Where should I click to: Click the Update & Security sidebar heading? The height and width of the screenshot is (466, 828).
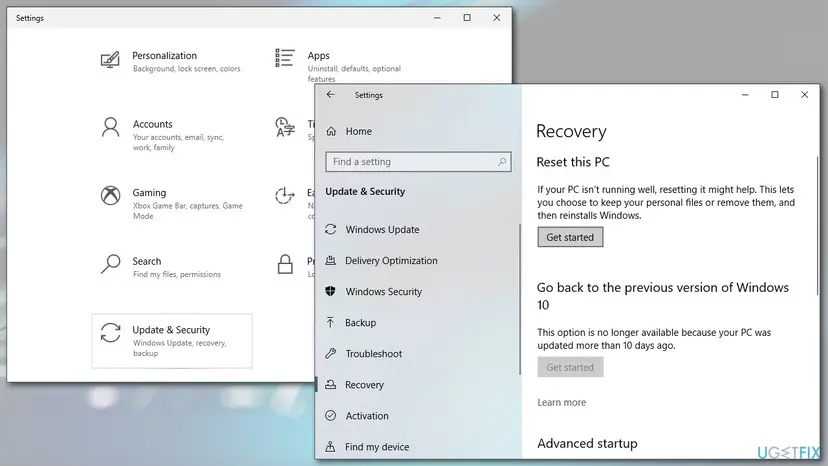[x=365, y=191]
